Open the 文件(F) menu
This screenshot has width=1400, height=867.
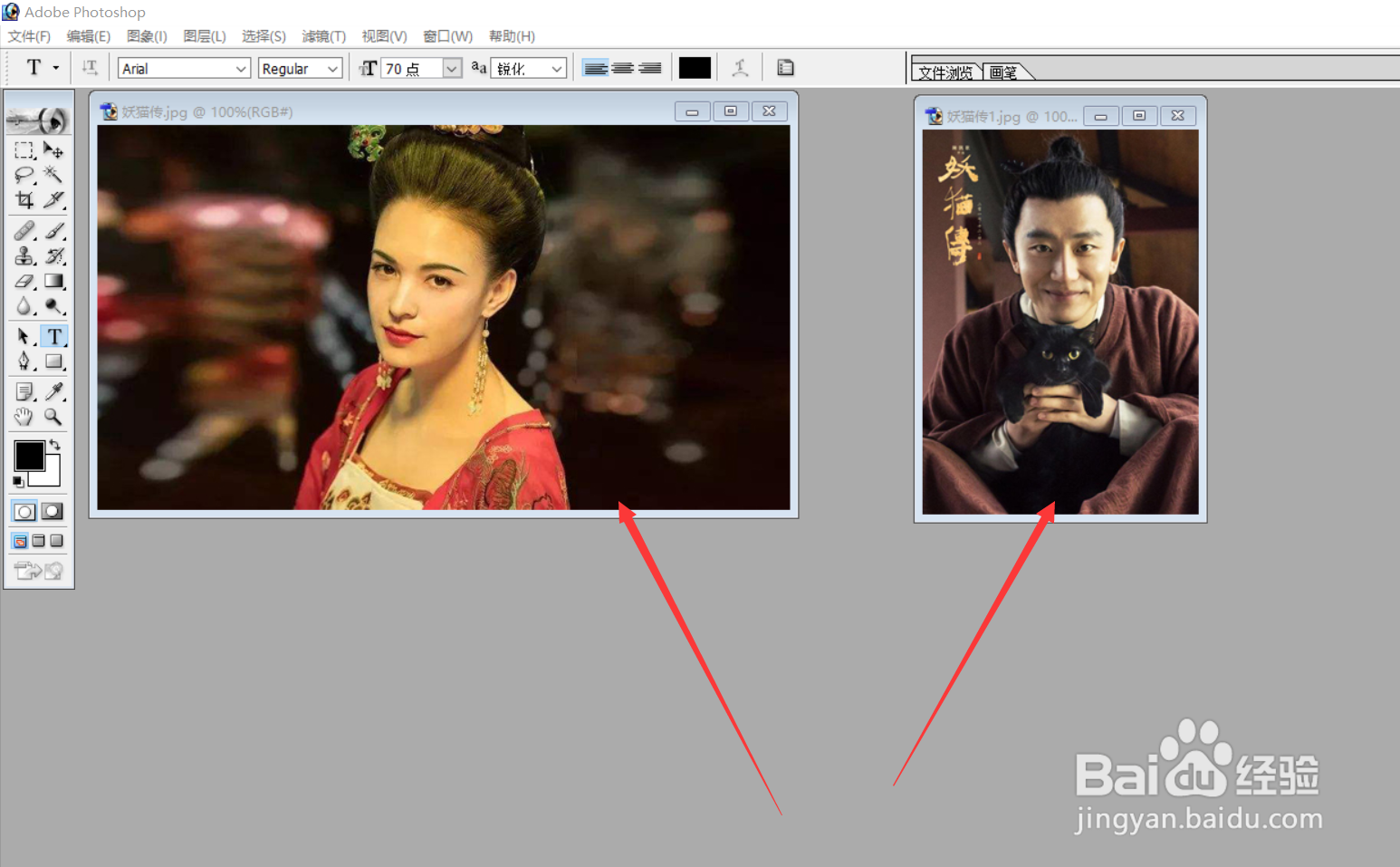29,36
